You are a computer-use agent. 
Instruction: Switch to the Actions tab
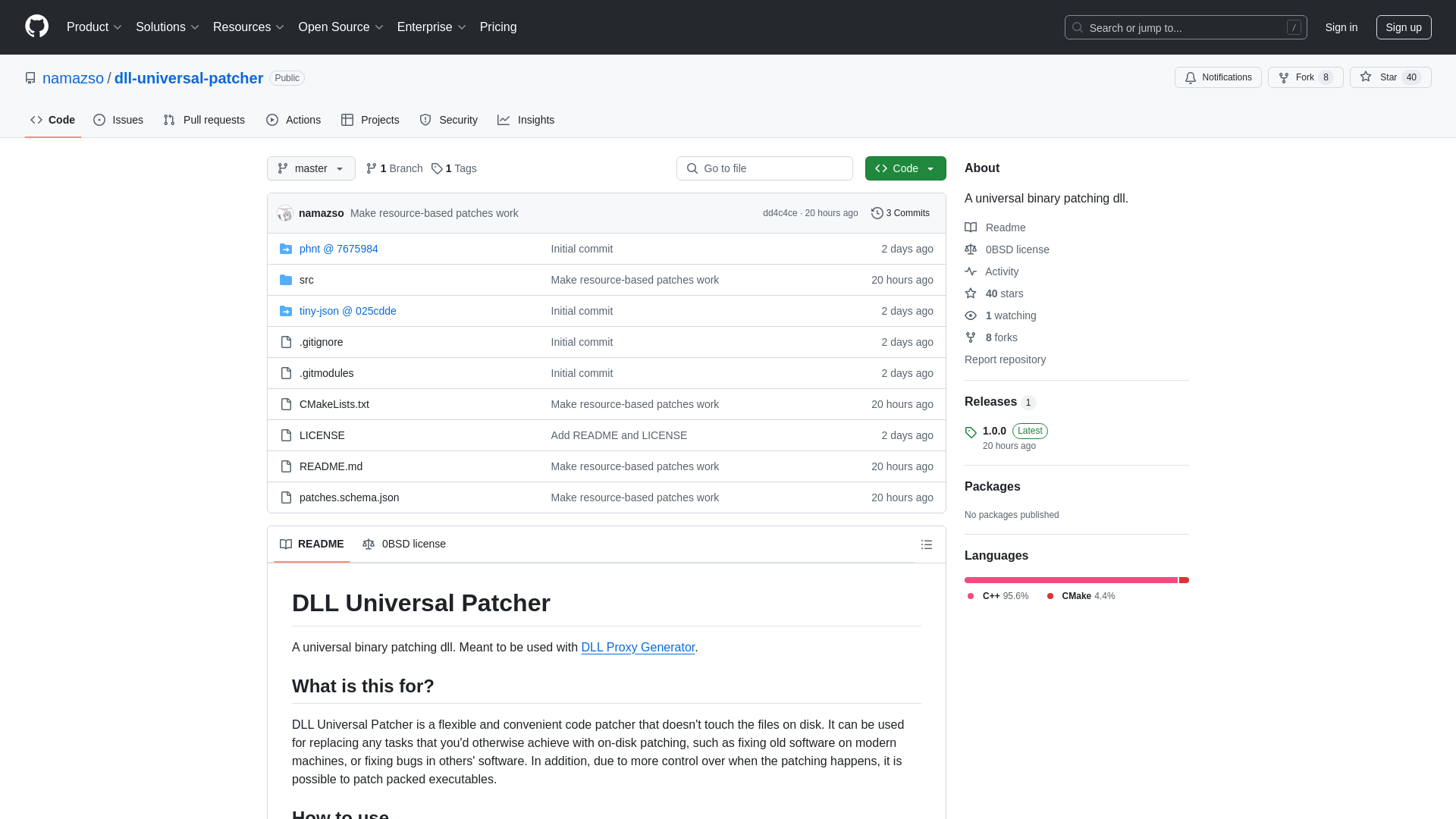click(293, 120)
